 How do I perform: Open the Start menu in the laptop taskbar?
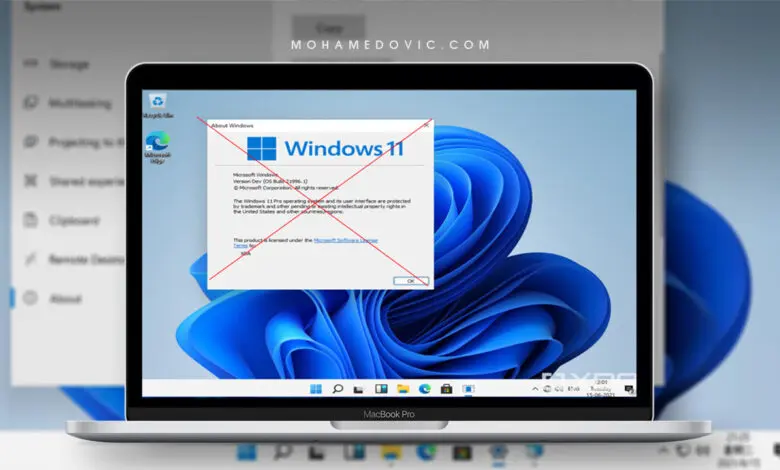click(316, 388)
